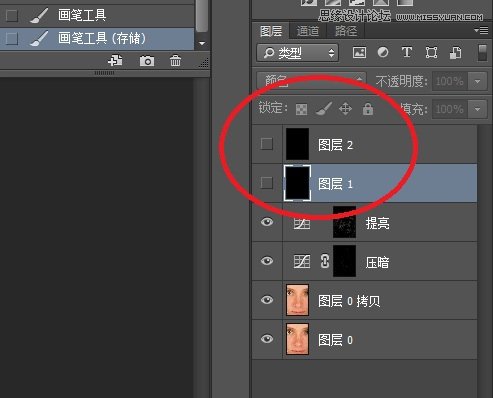Click the 压暗 mask link chain icon
This screenshot has height=398, width=493.
(x=325, y=261)
